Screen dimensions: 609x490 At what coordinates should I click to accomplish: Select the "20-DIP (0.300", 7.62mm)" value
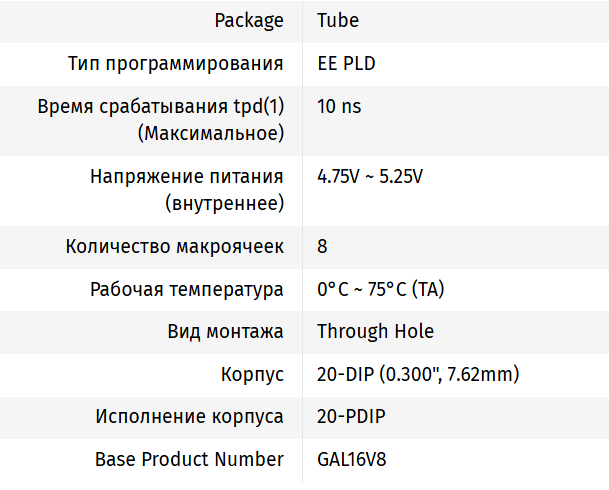[418, 375]
